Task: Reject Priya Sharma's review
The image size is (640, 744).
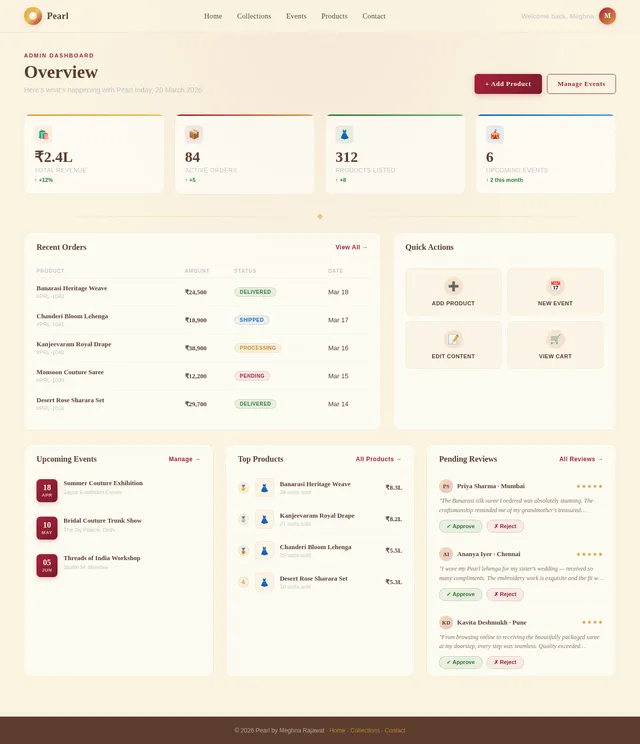Action: pos(505,526)
